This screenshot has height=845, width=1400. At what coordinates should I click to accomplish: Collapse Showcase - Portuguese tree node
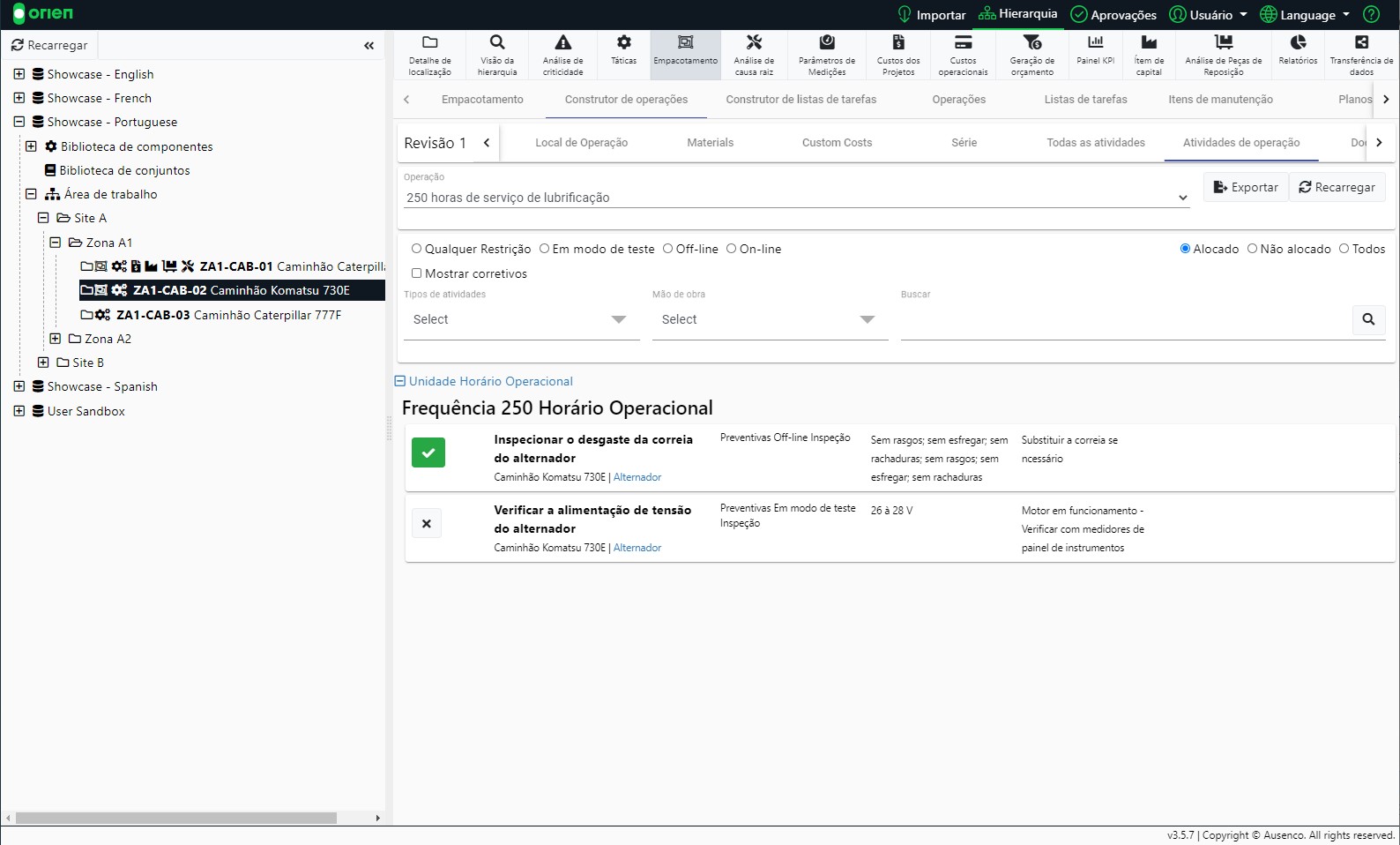19,122
